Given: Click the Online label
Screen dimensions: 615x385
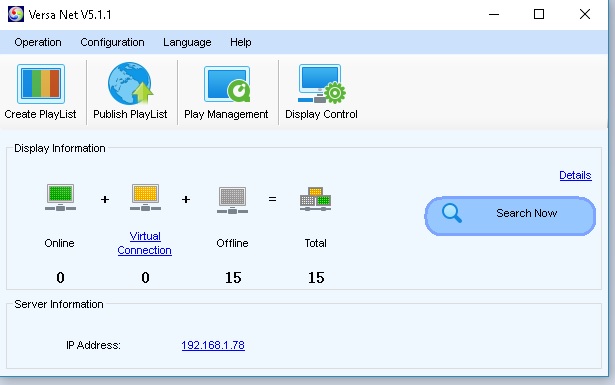Looking at the screenshot, I should click(59, 243).
